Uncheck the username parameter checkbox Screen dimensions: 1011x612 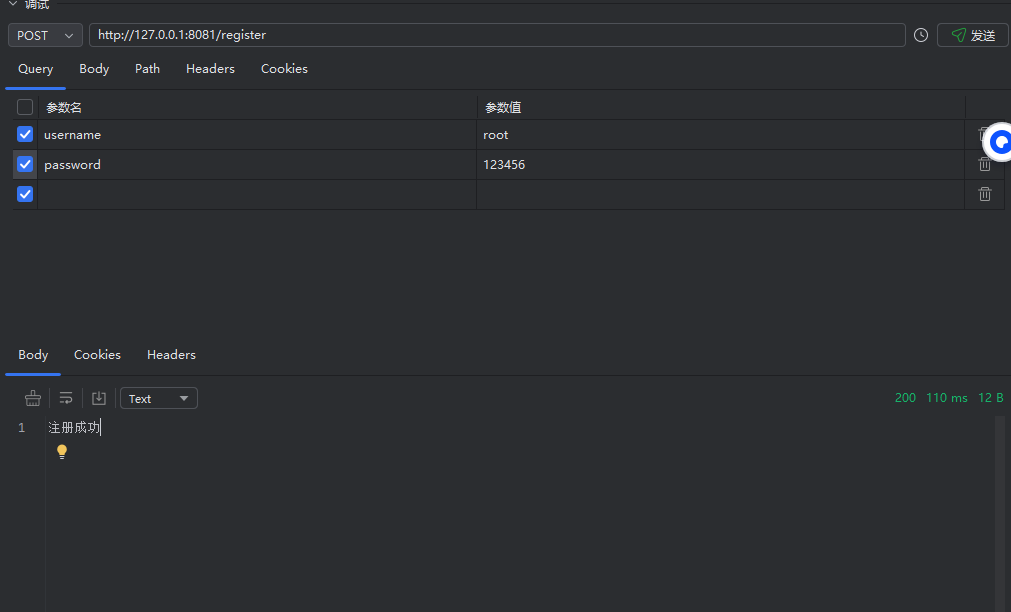pyautogui.click(x=25, y=134)
